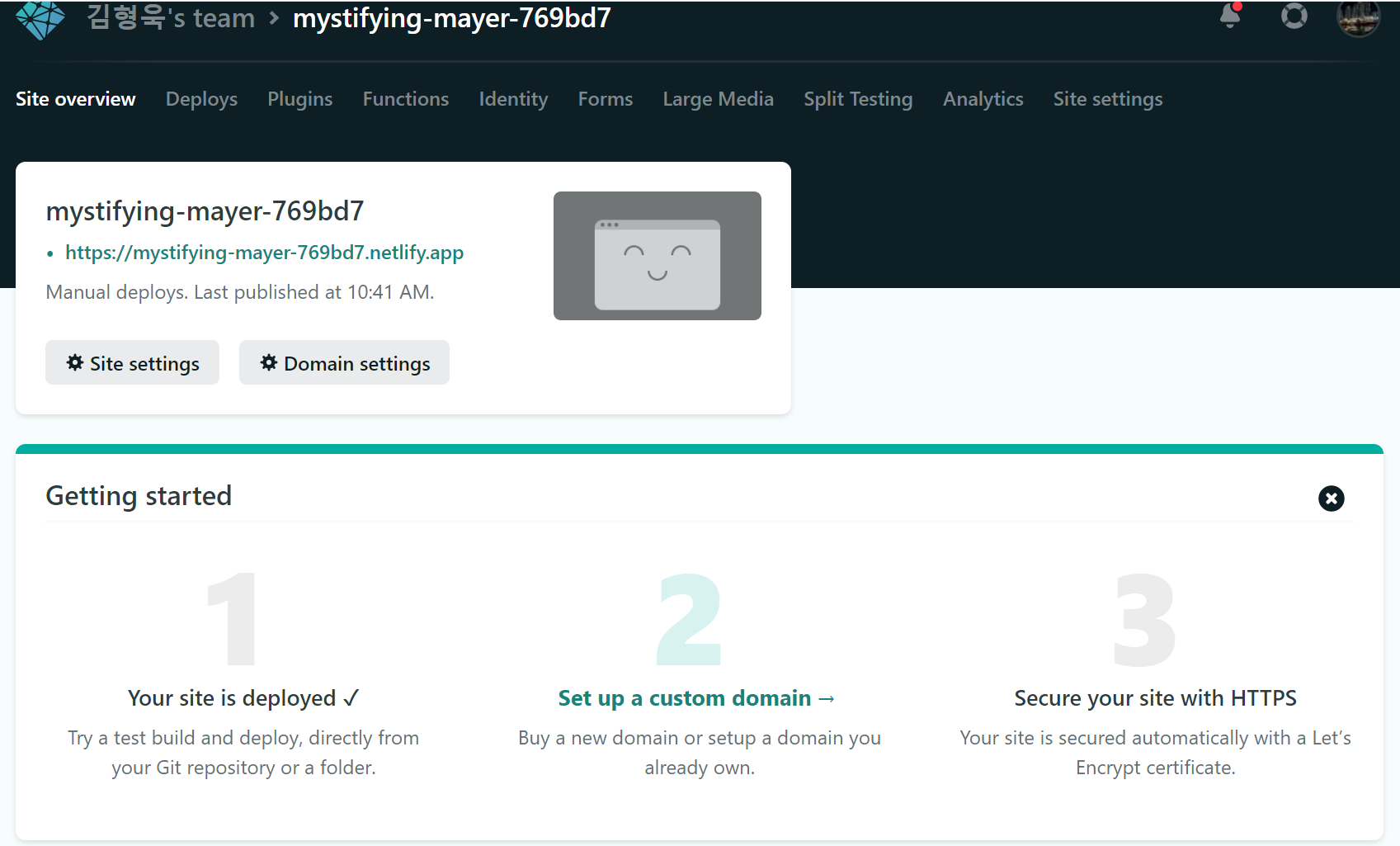Viewport: 1400px width, 846px height.
Task: Switch to the Large Media tab
Action: coord(718,99)
